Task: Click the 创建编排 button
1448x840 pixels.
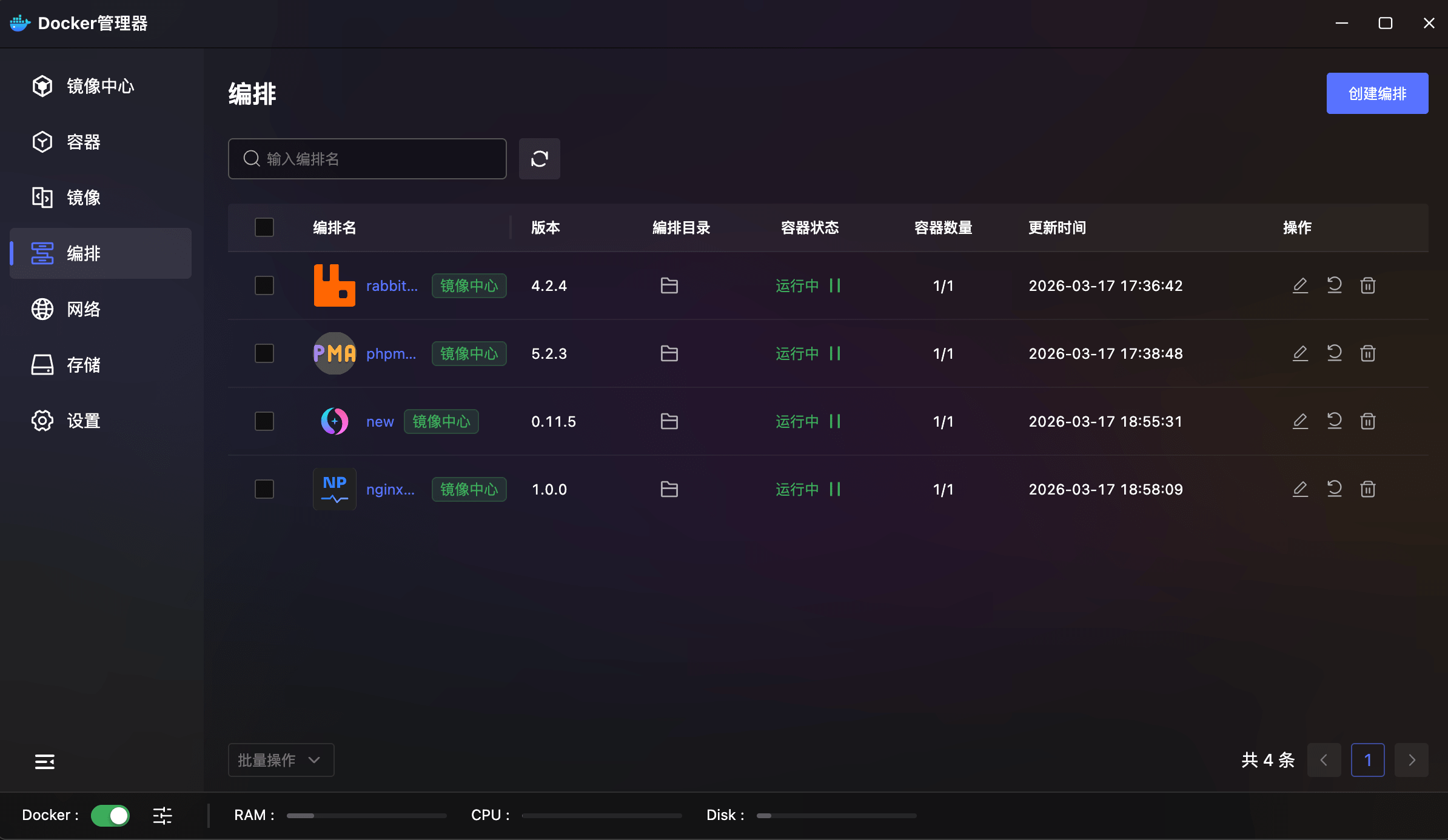Action: coord(1377,93)
